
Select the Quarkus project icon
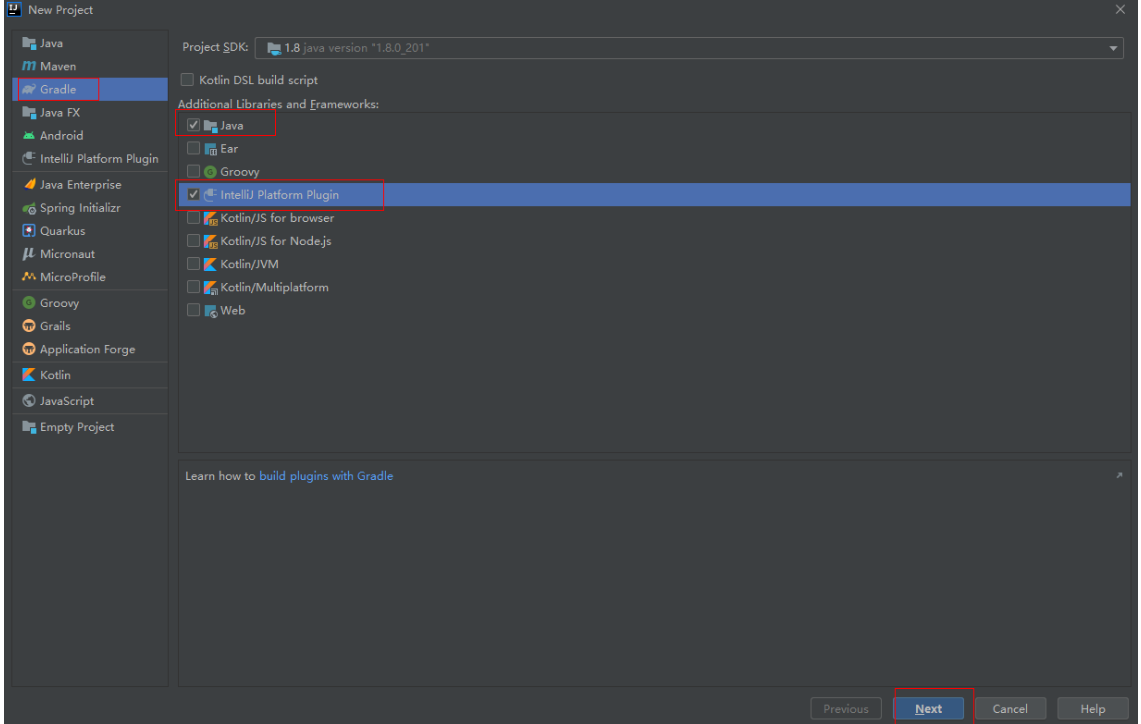point(29,231)
